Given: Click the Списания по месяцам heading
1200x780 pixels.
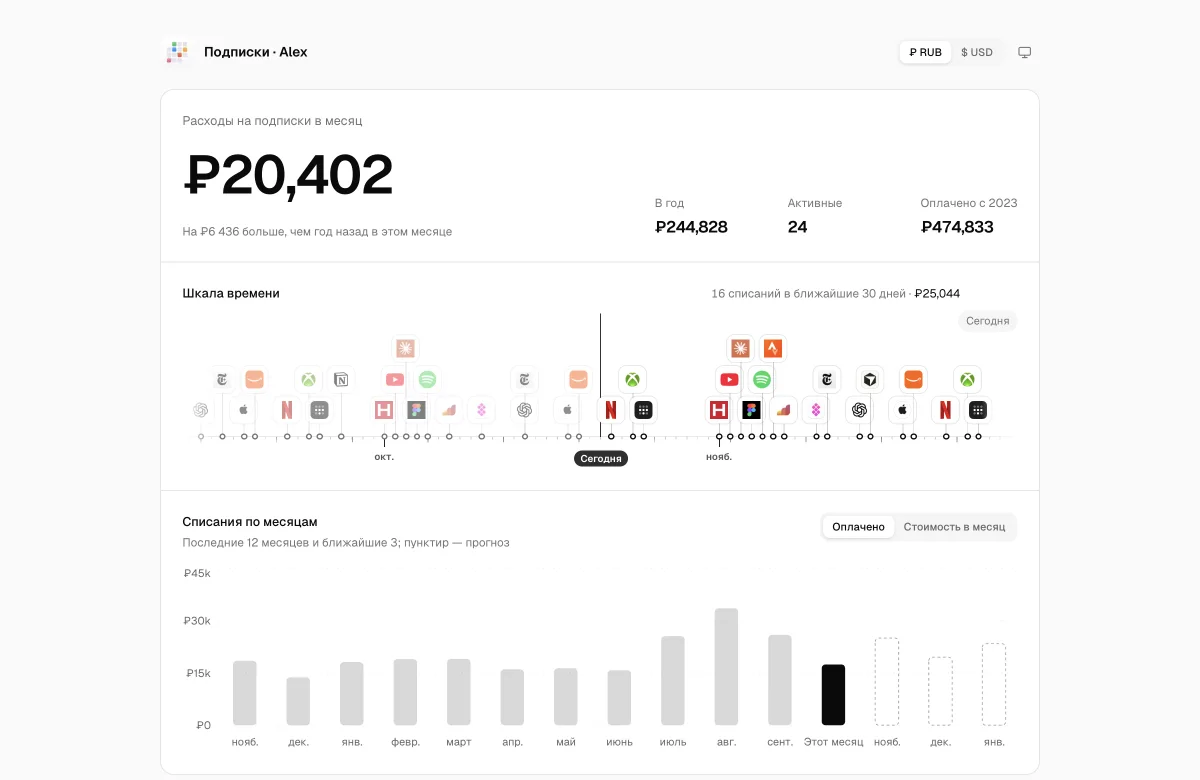Looking at the screenshot, I should coord(250,522).
